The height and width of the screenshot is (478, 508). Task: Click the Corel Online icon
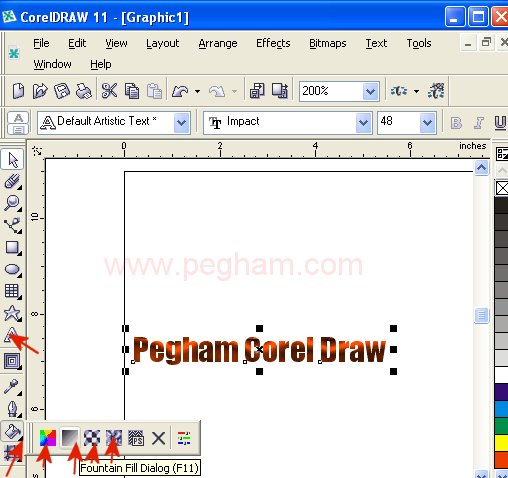click(x=436, y=91)
